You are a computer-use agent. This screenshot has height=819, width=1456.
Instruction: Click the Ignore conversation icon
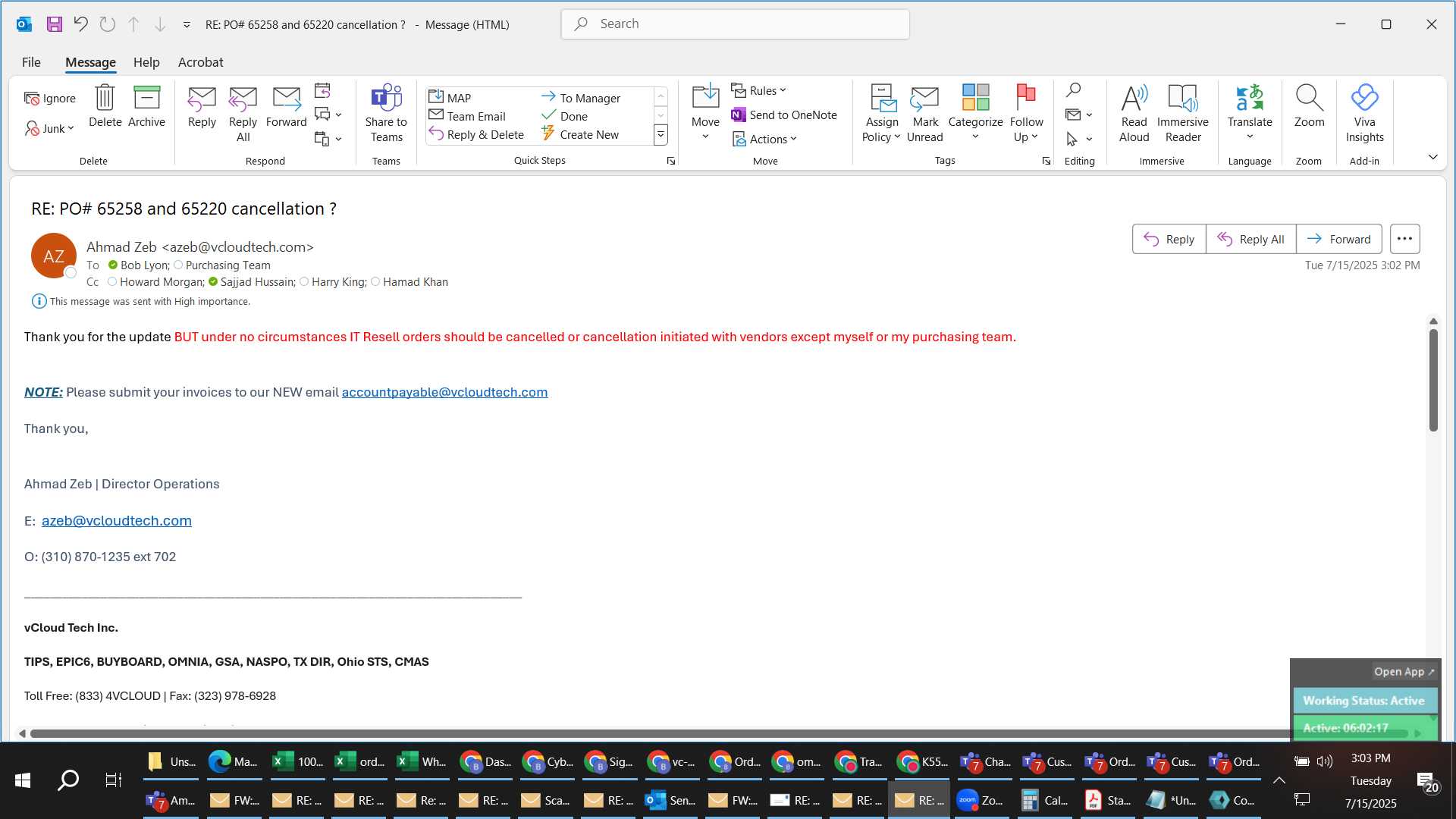tap(50, 99)
